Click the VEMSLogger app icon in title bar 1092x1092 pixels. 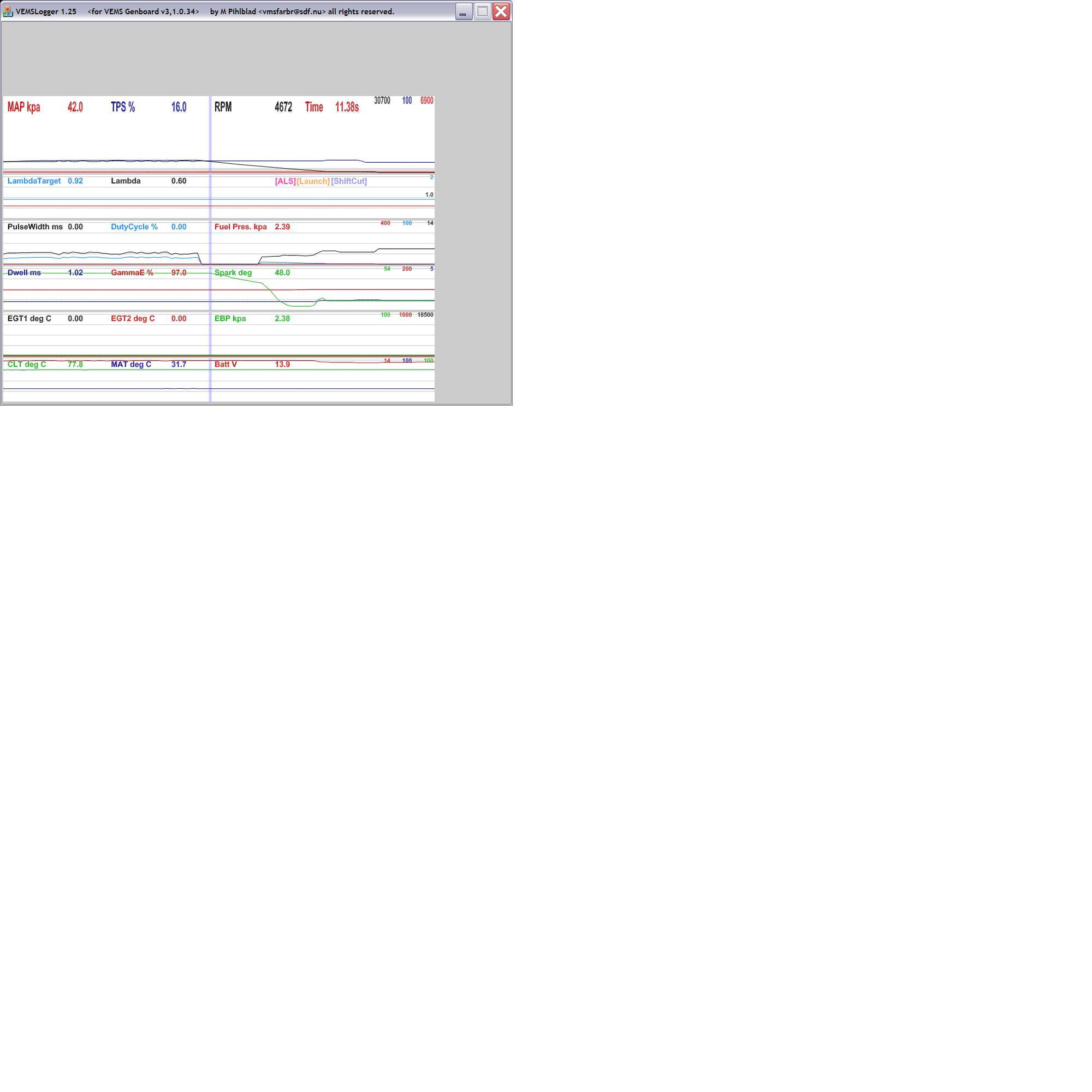[8, 11]
